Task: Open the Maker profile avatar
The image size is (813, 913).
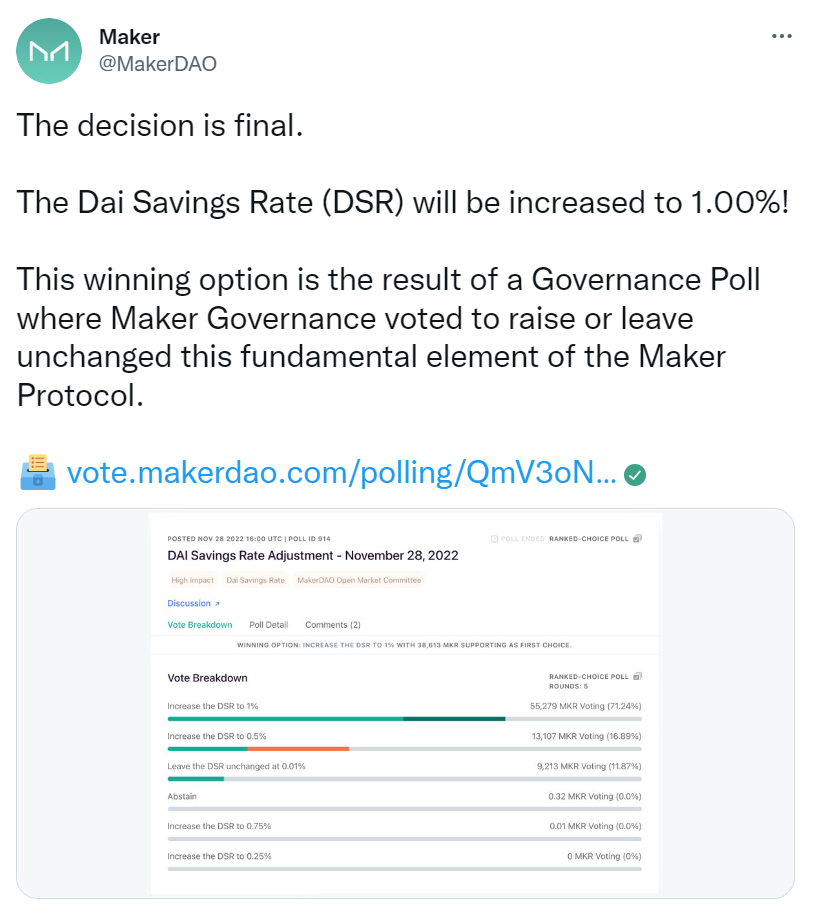Action: [x=49, y=51]
